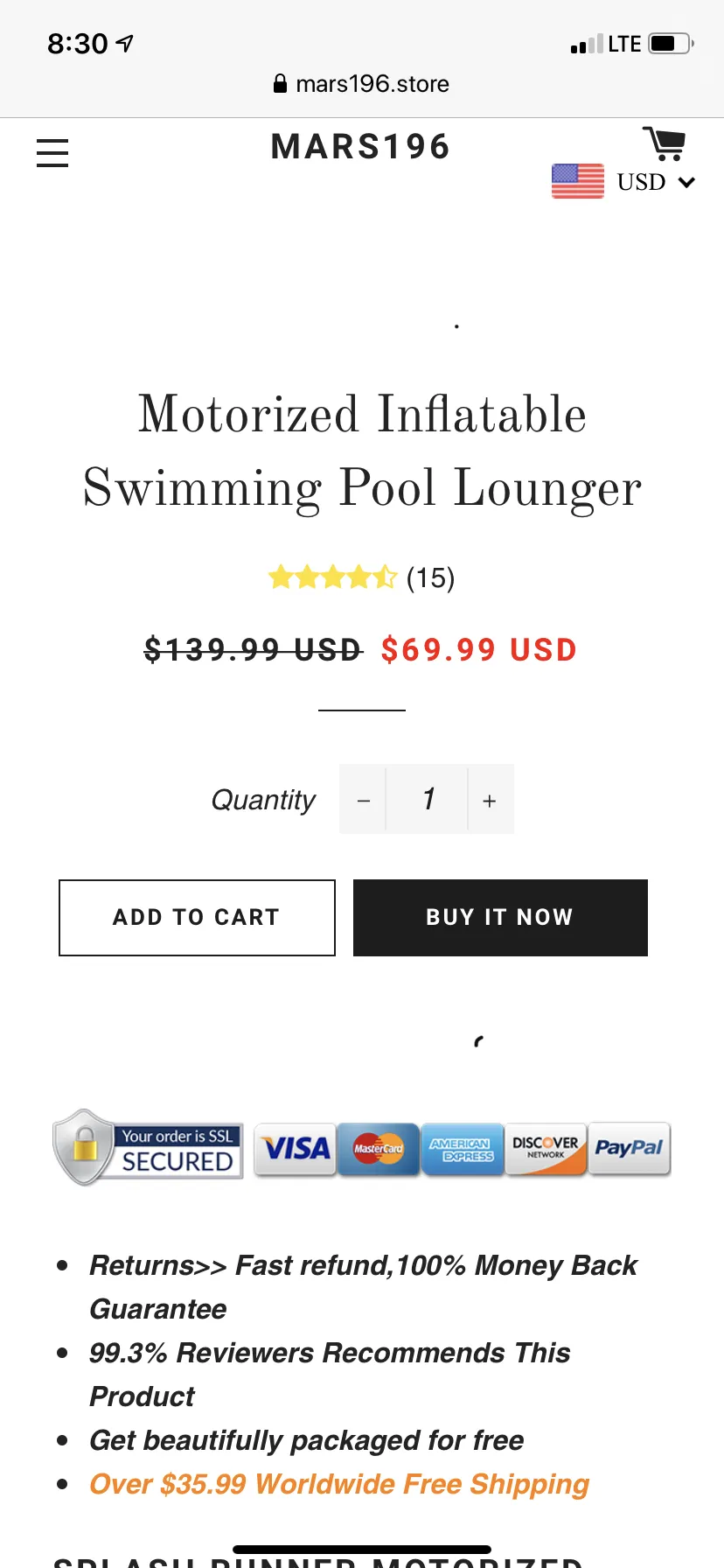Screen dimensions: 724x1568
Task: Open the shopping cart icon
Action: point(665,143)
